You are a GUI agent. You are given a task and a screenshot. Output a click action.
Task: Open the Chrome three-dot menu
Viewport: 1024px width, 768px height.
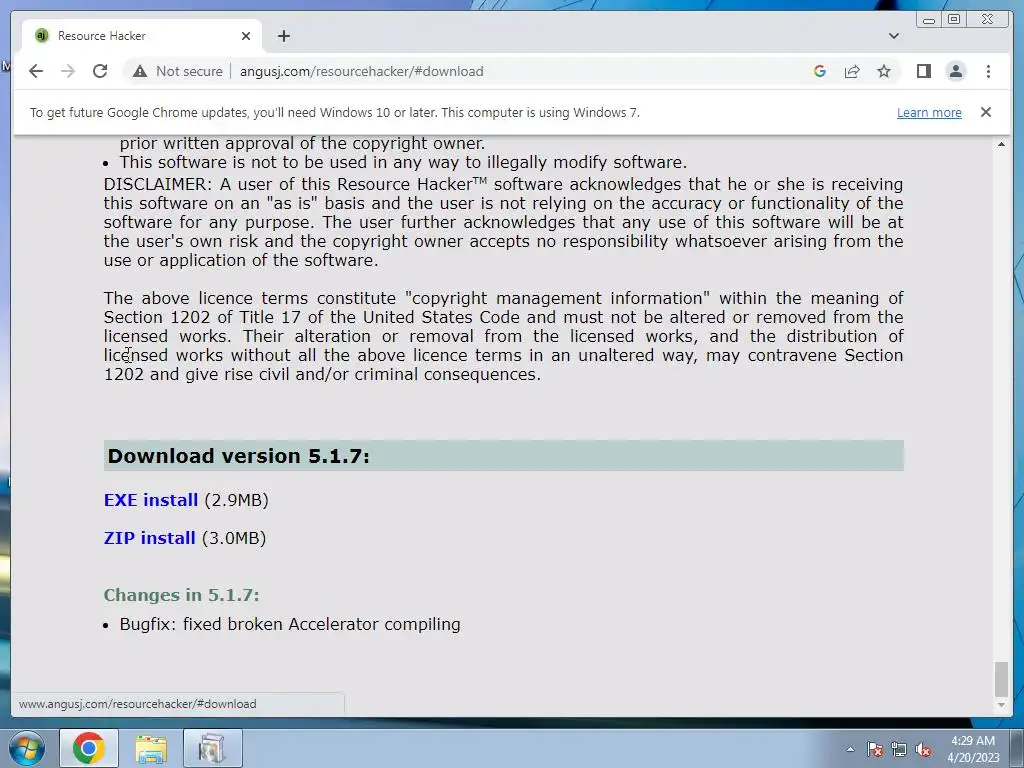tap(988, 71)
